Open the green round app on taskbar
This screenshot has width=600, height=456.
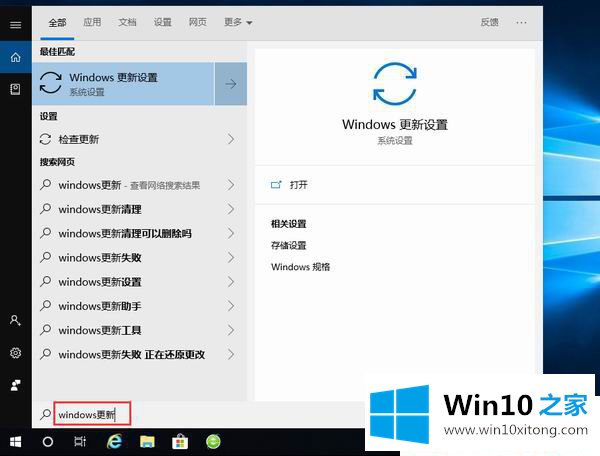tap(213, 442)
